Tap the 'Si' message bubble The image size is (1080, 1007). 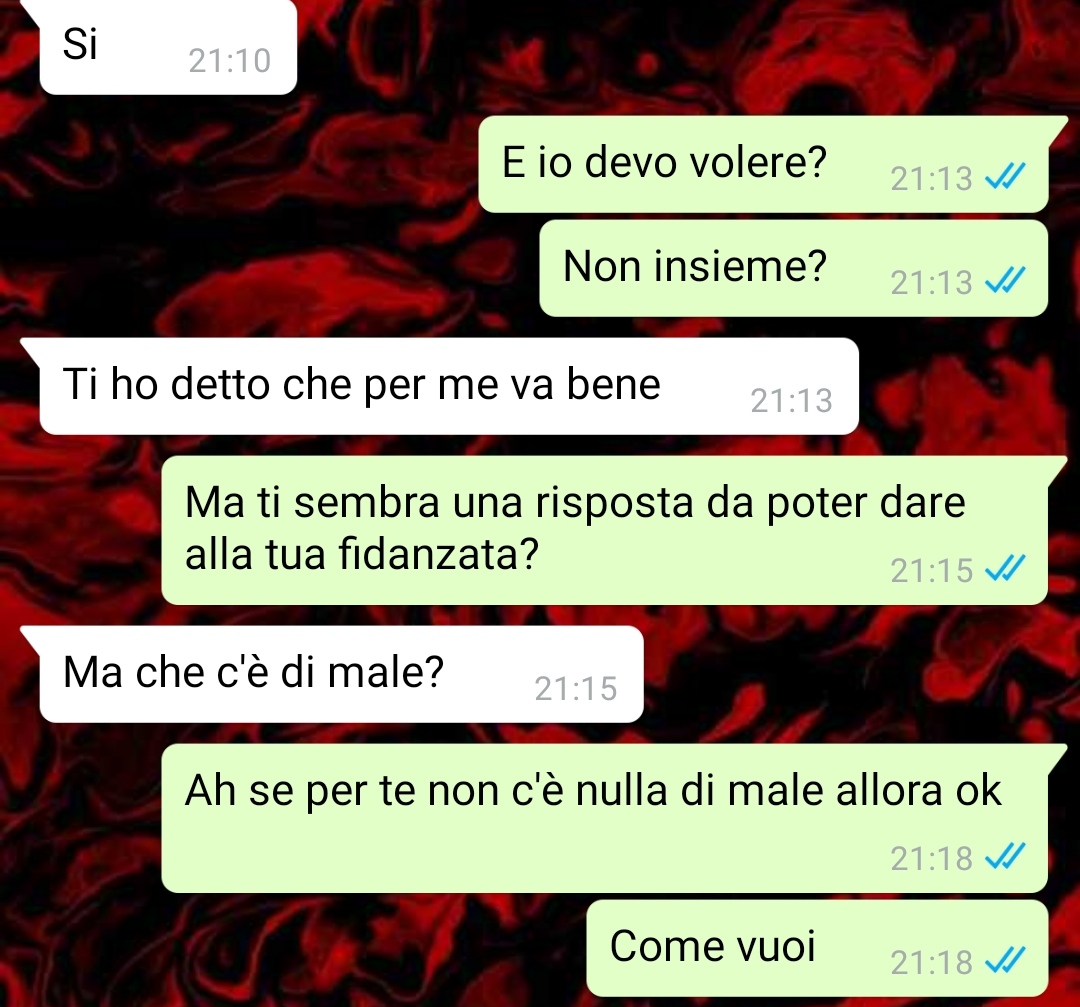pos(168,47)
